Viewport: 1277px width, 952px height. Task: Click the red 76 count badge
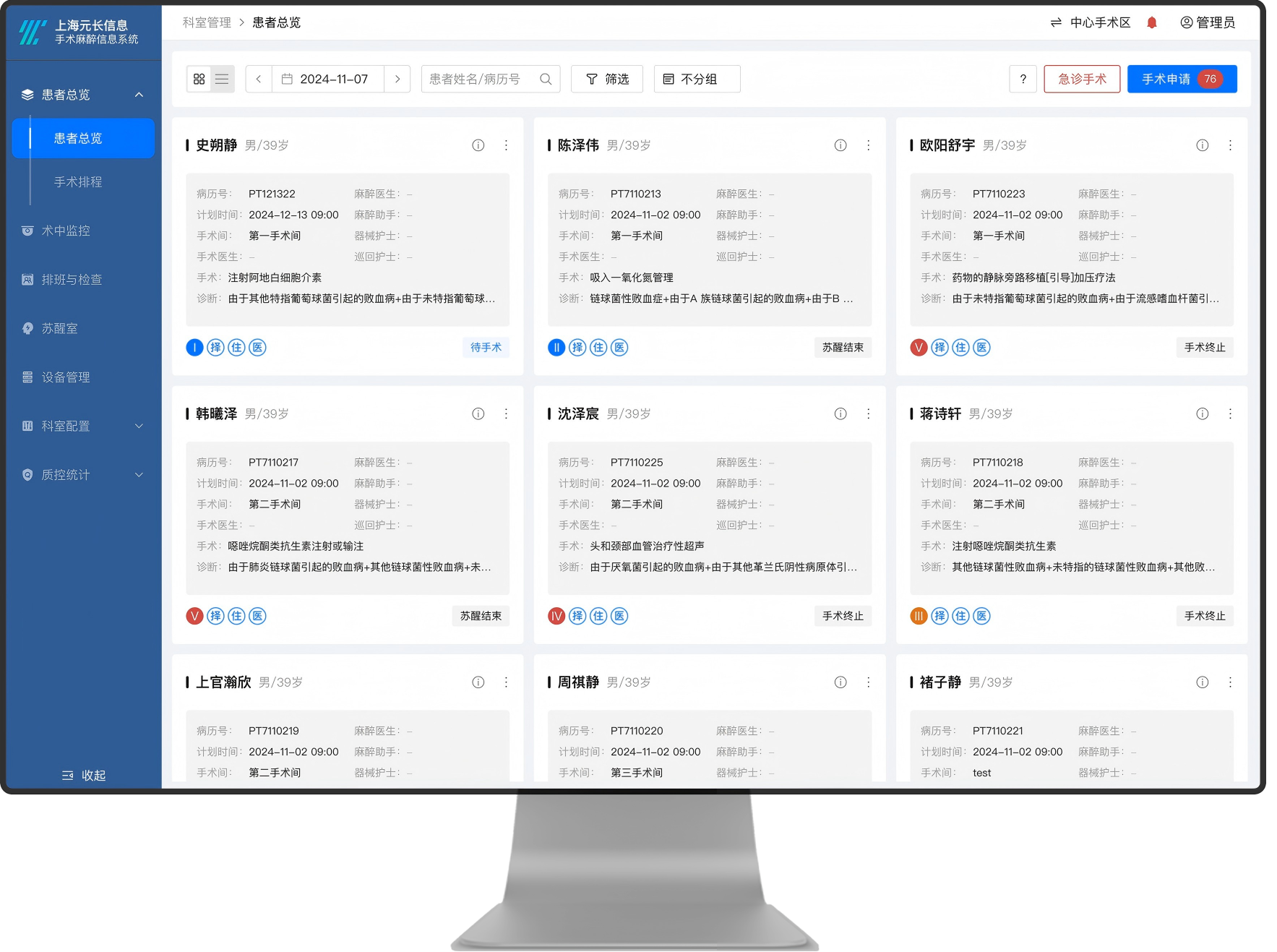[1210, 79]
